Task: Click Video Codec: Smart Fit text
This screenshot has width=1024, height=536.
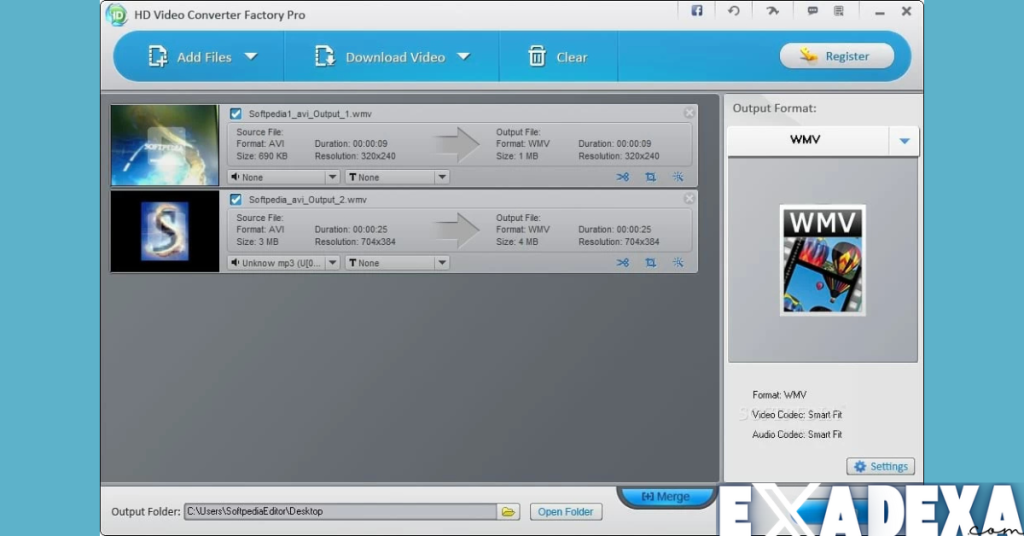Action: point(797,415)
